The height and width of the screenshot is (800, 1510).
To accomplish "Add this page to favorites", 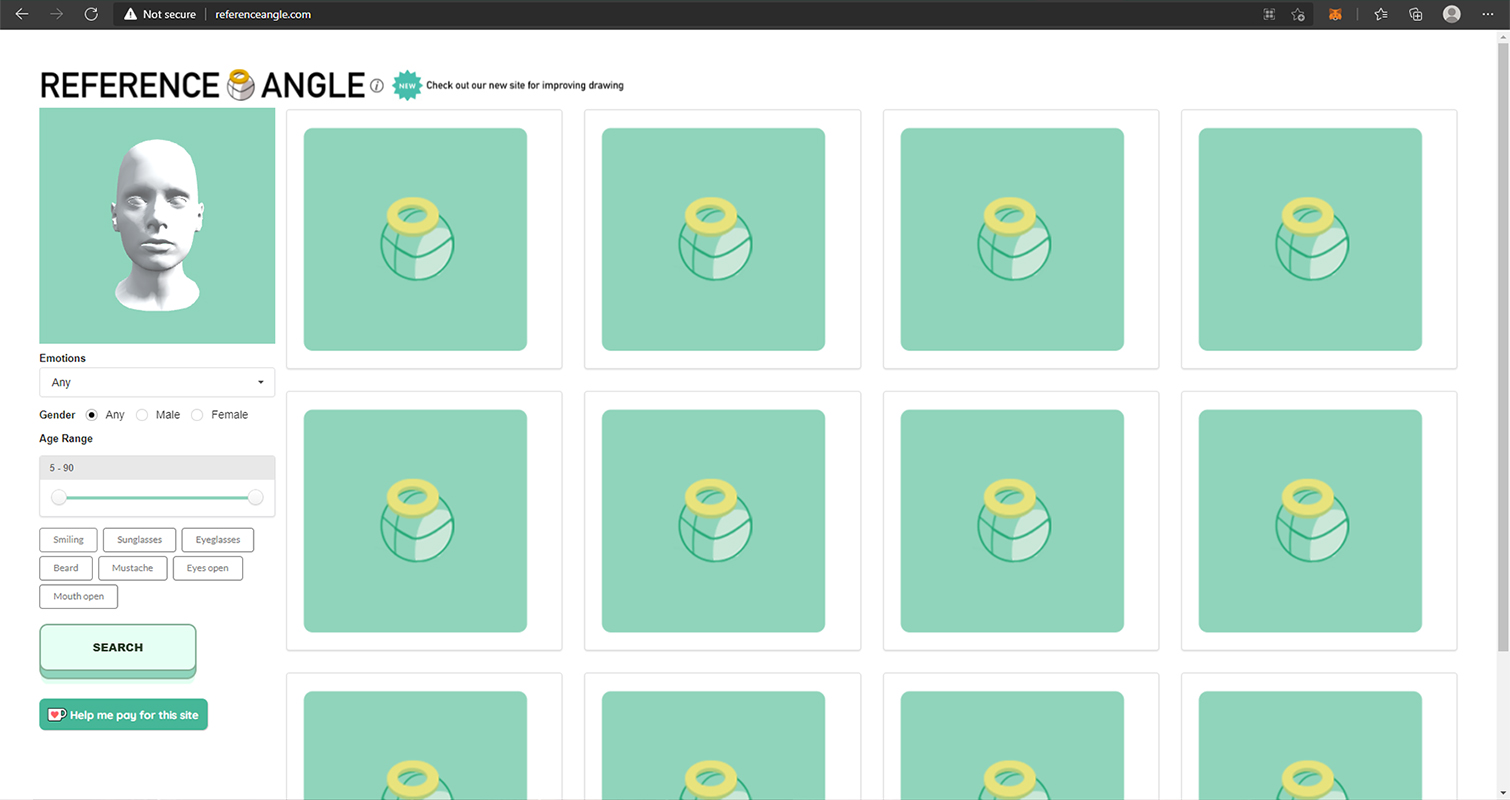I will pos(1298,14).
